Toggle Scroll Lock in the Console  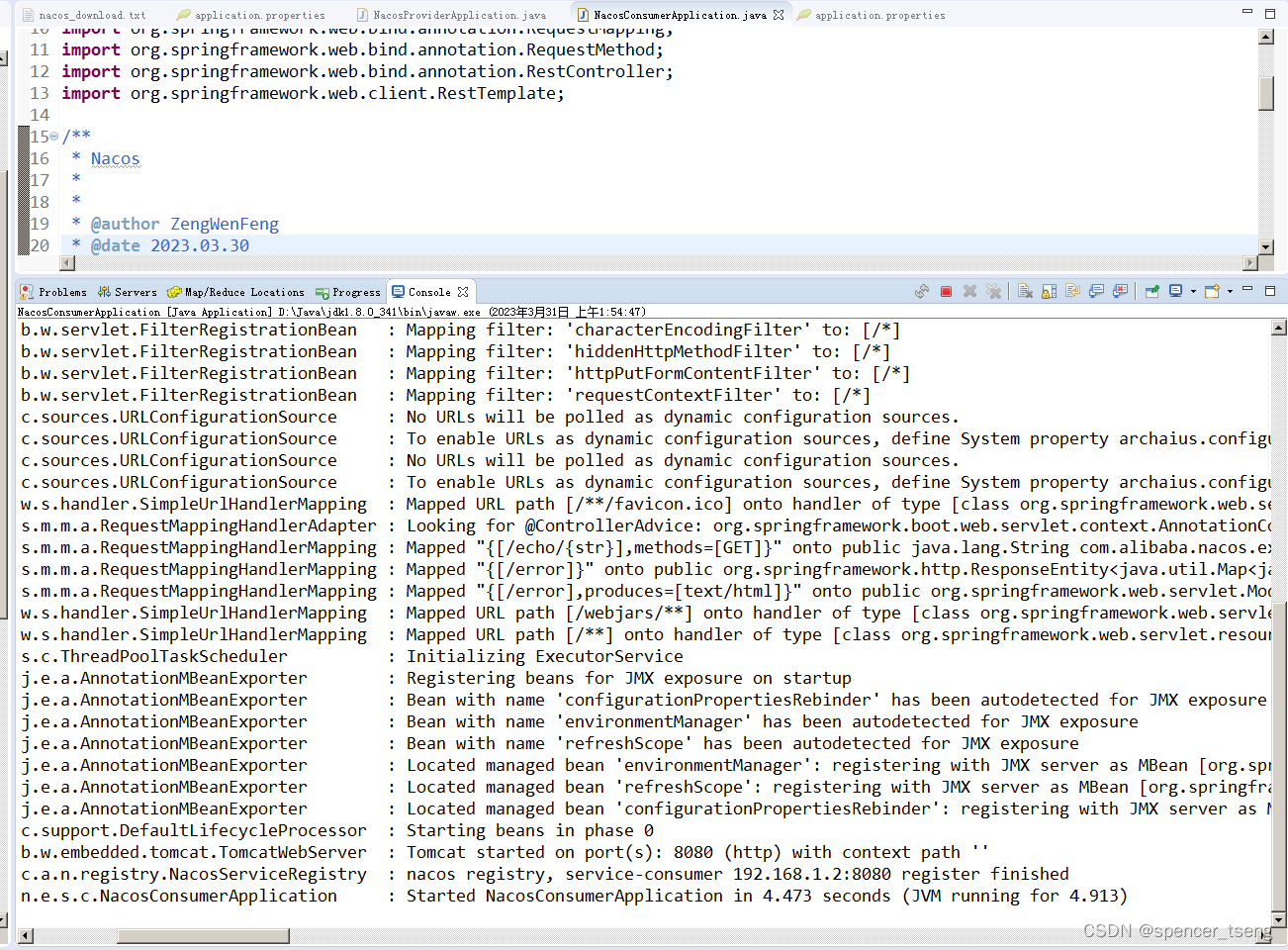point(1049,291)
